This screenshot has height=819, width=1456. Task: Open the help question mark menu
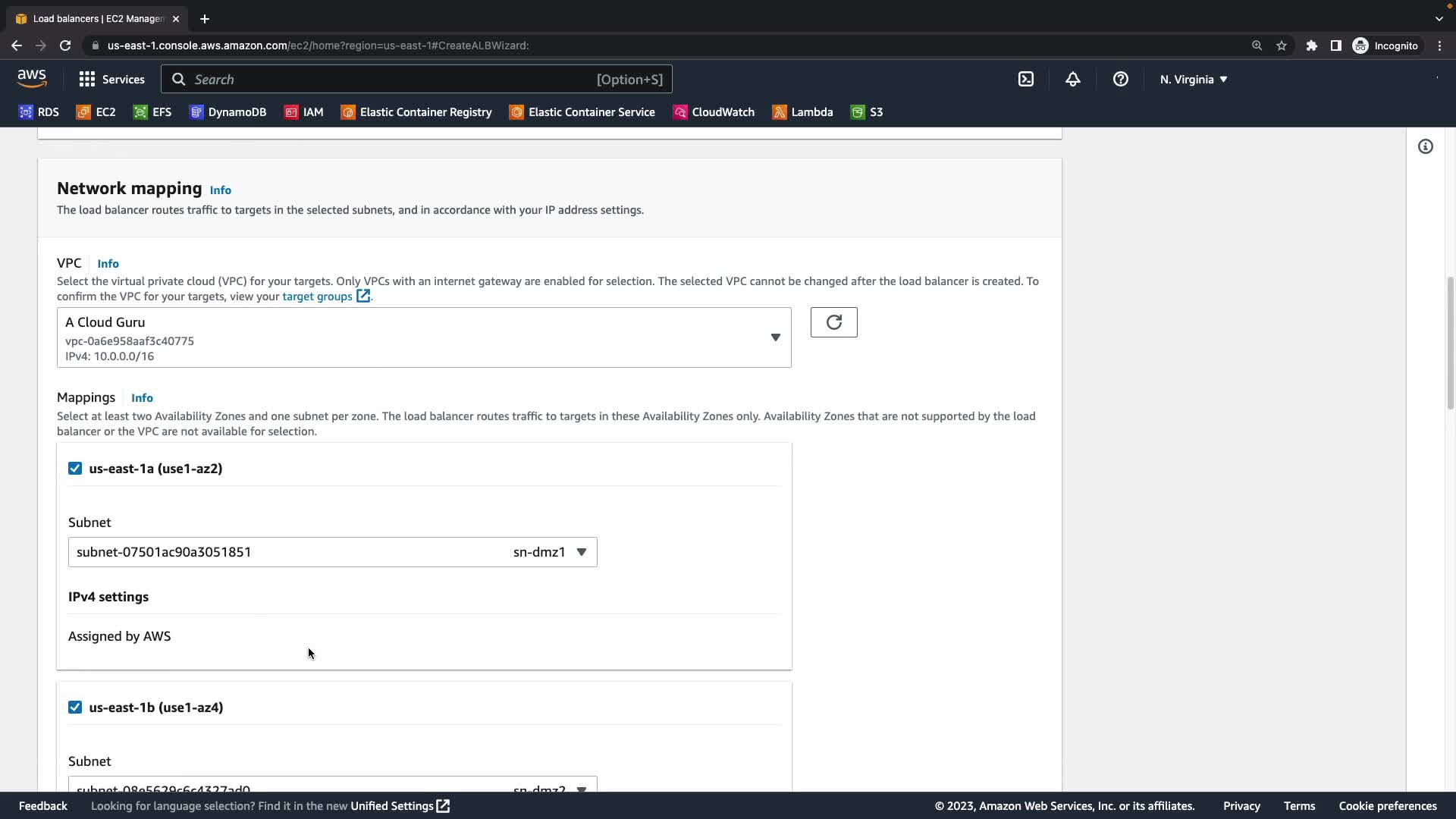[x=1120, y=79]
